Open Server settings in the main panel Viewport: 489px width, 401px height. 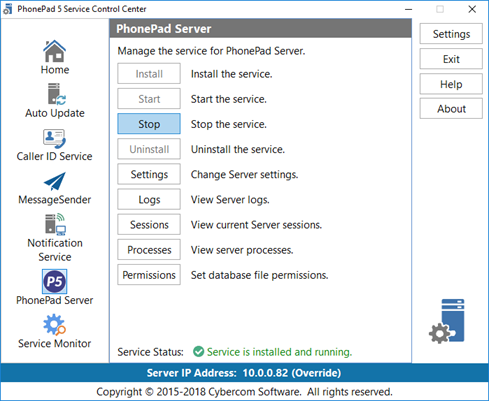(x=149, y=174)
